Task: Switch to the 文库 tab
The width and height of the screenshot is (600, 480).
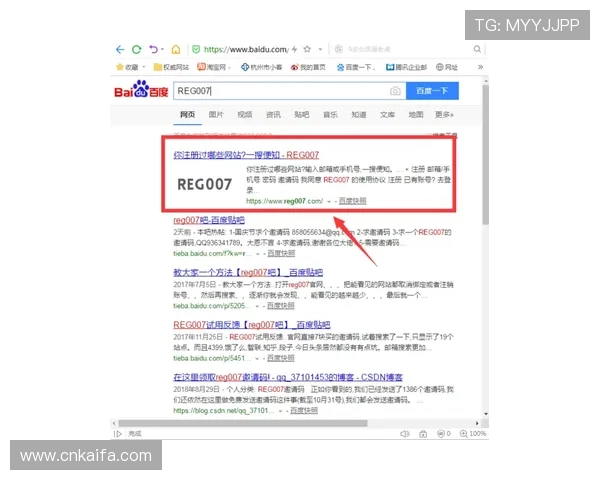Action: [x=387, y=114]
